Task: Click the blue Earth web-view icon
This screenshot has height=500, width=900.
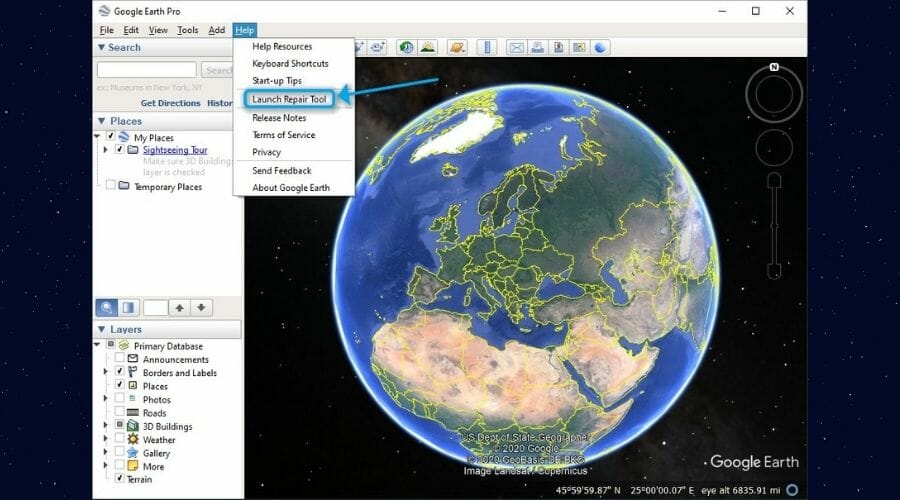Action: tap(600, 48)
